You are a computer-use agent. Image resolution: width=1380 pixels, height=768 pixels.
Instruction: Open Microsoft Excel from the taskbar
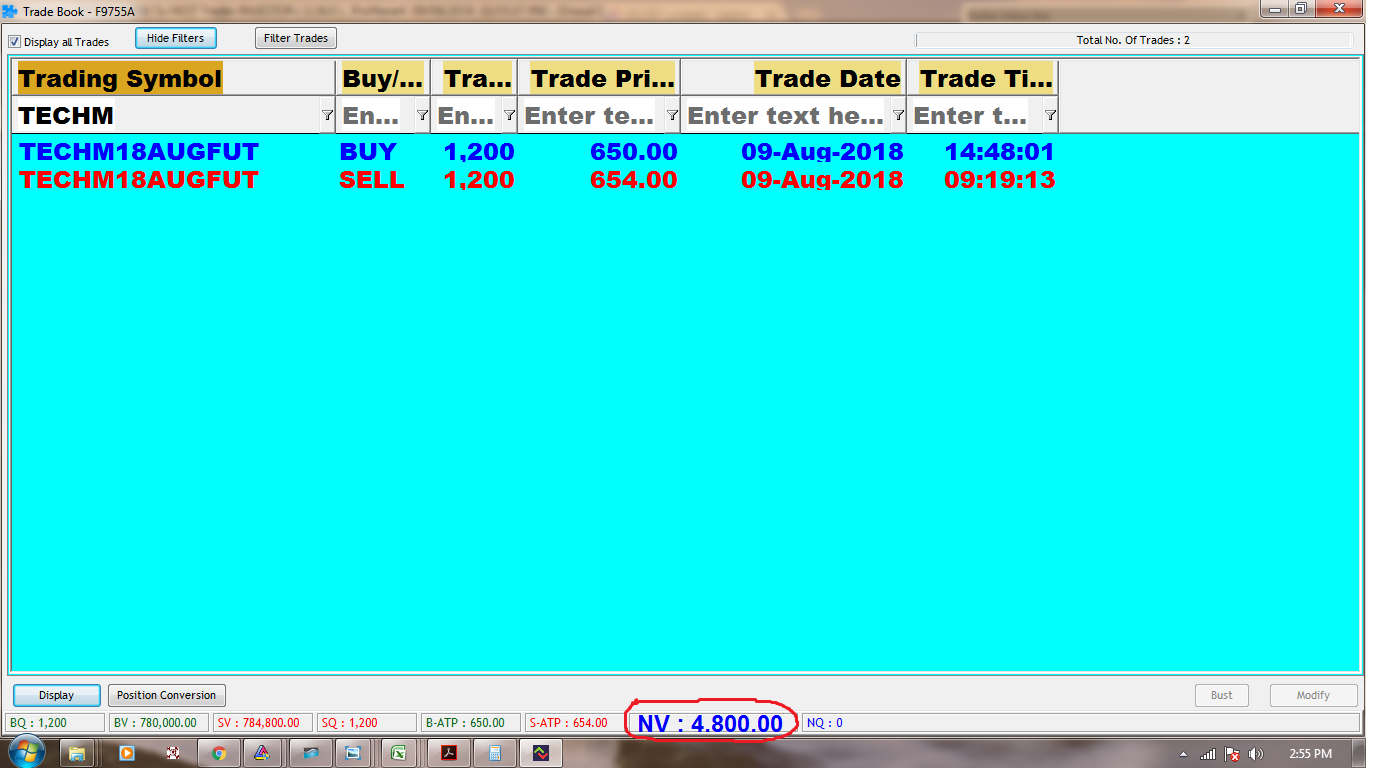coord(398,753)
